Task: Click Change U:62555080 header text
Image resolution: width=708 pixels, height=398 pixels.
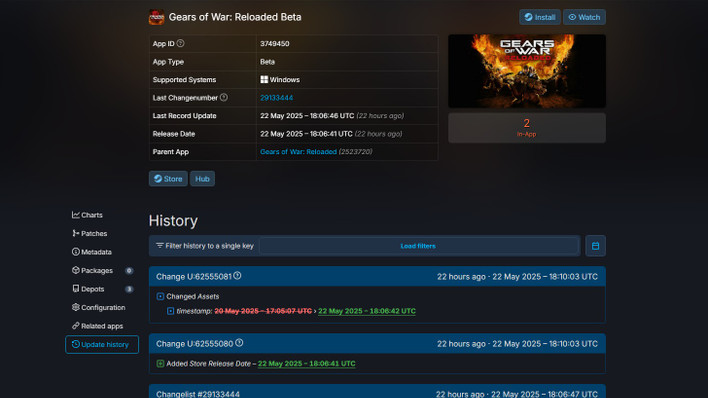Action: click(x=195, y=344)
